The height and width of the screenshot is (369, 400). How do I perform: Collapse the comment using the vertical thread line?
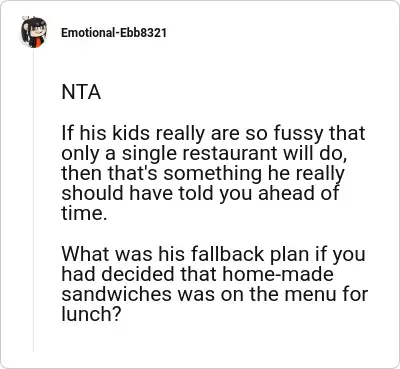pyautogui.click(x=33, y=200)
